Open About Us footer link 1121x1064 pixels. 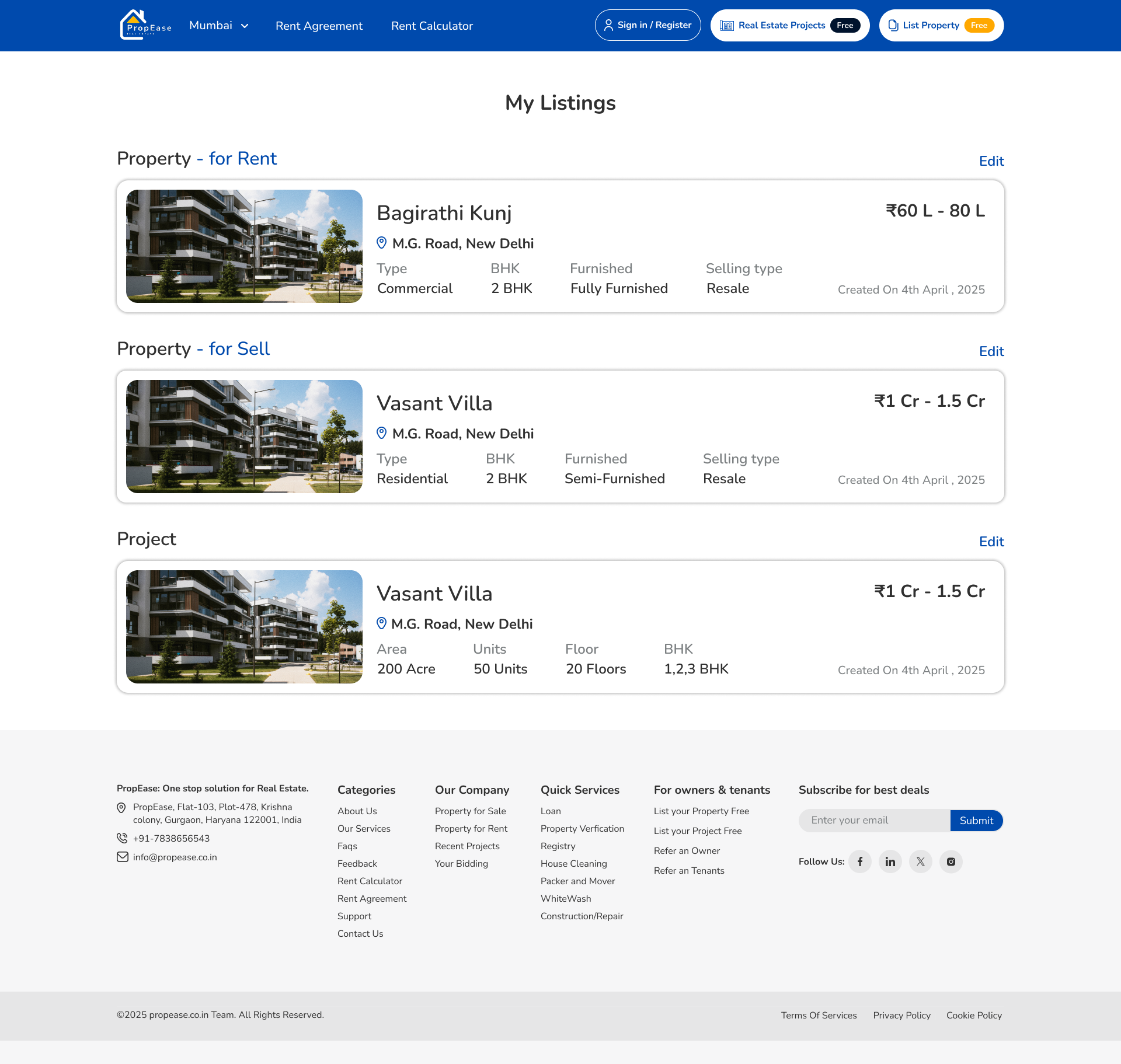(x=357, y=811)
